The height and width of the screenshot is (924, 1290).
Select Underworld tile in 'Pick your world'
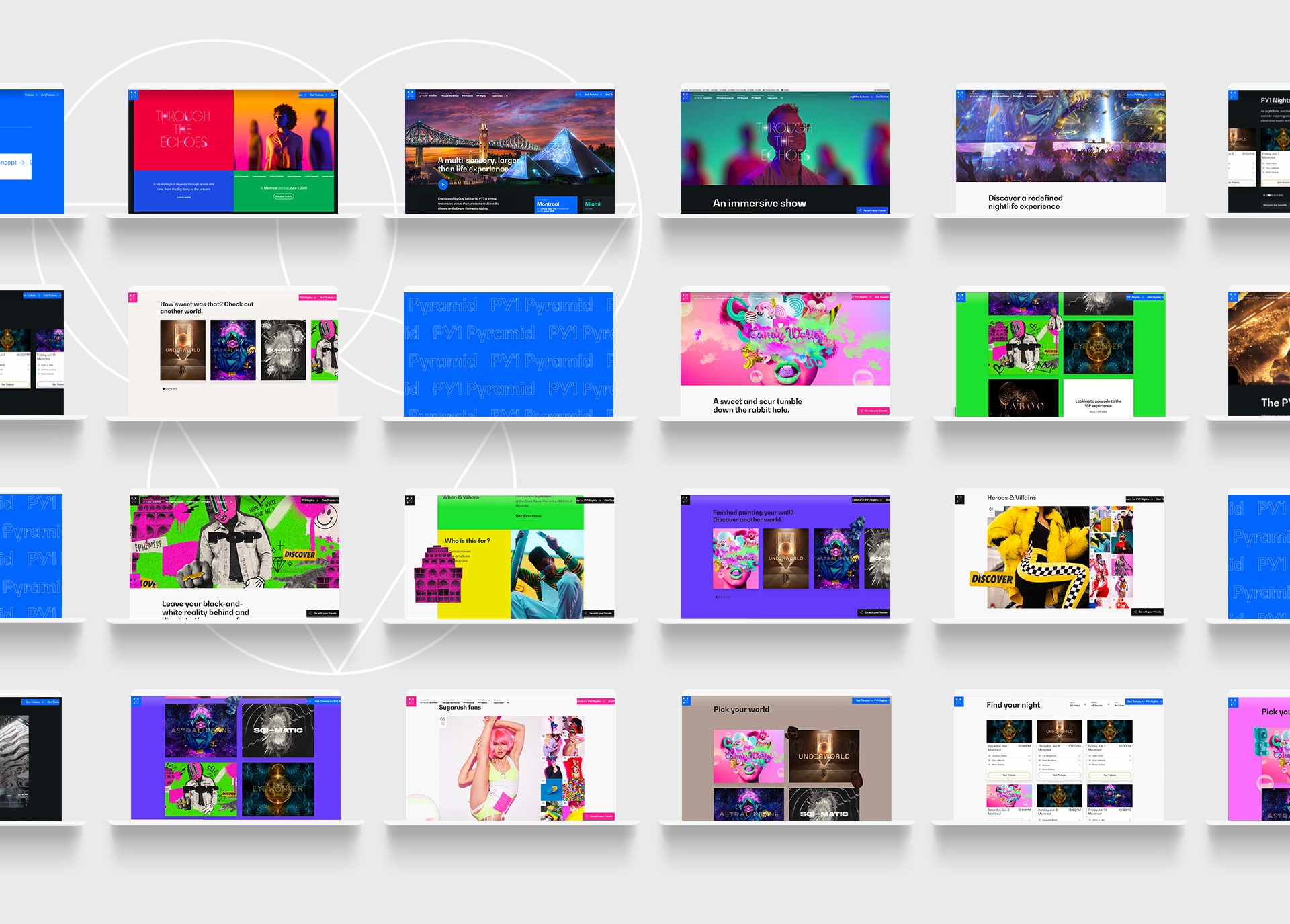click(824, 756)
